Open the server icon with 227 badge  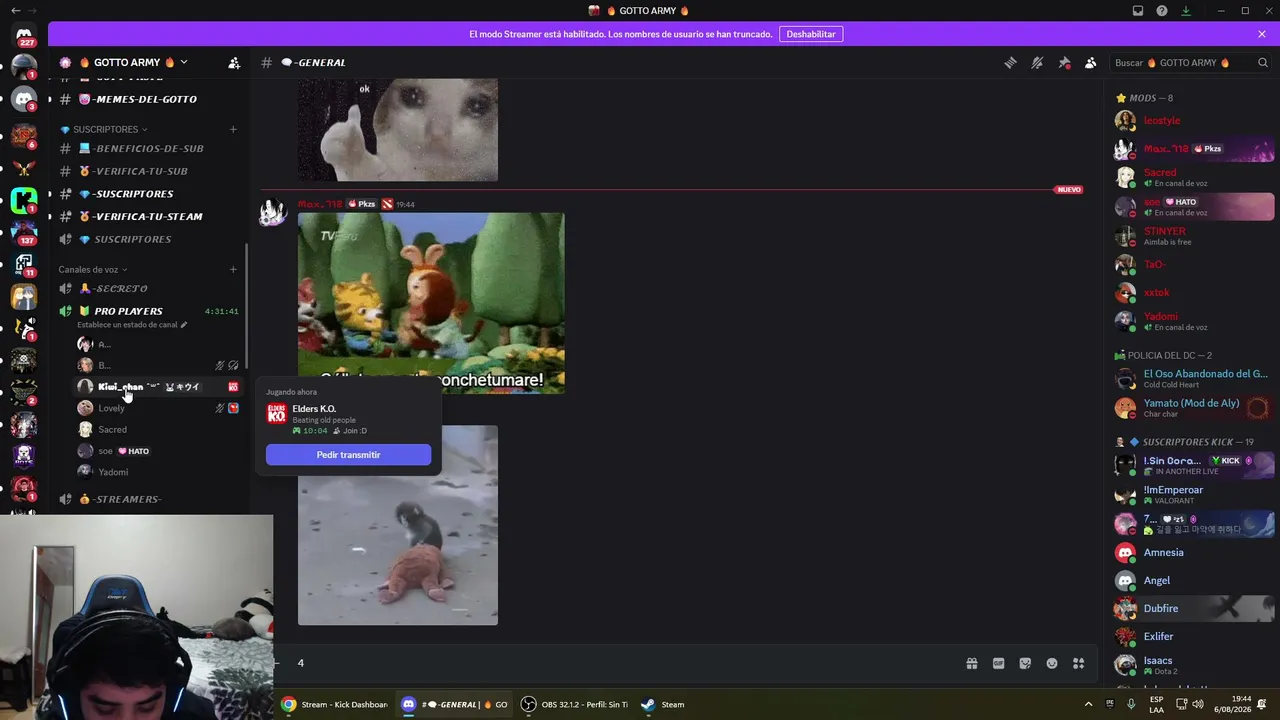[24, 35]
